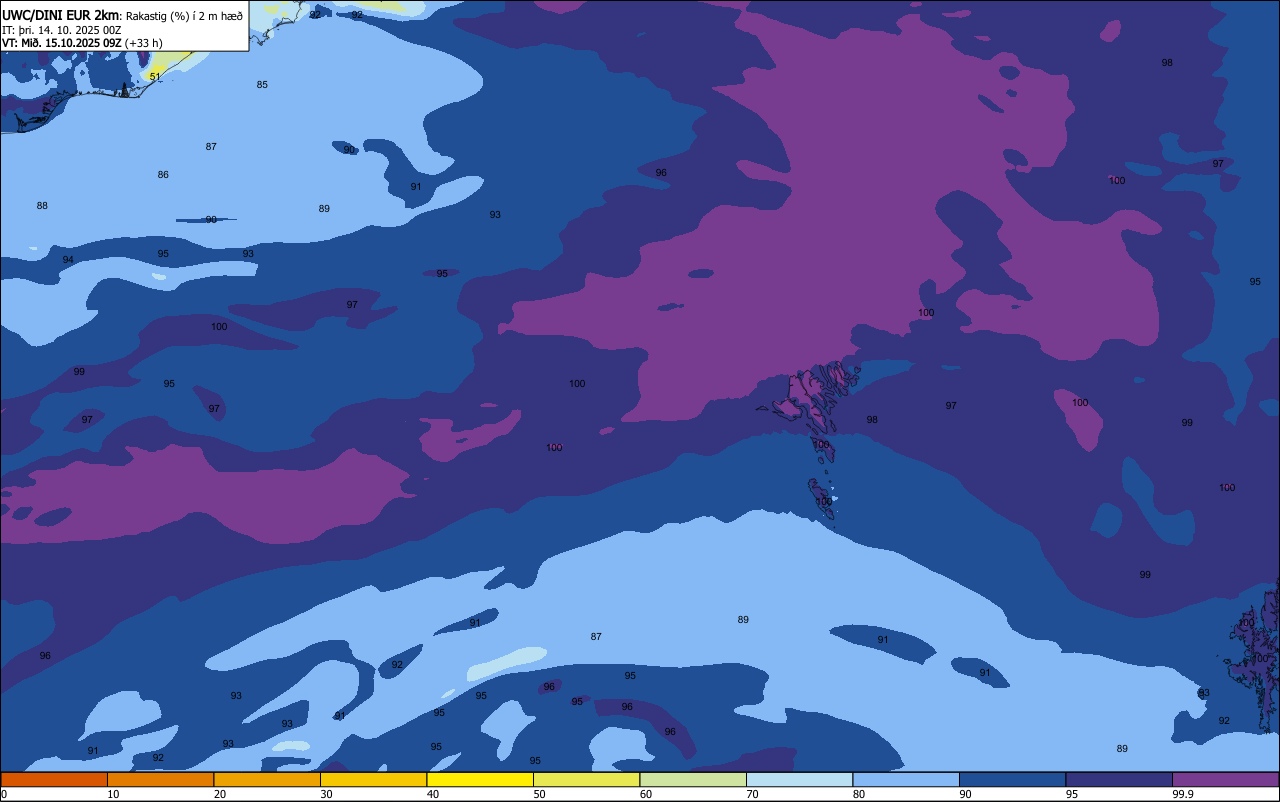Click the 'UWC/DINI EUR 2km' title text

tap(61, 15)
